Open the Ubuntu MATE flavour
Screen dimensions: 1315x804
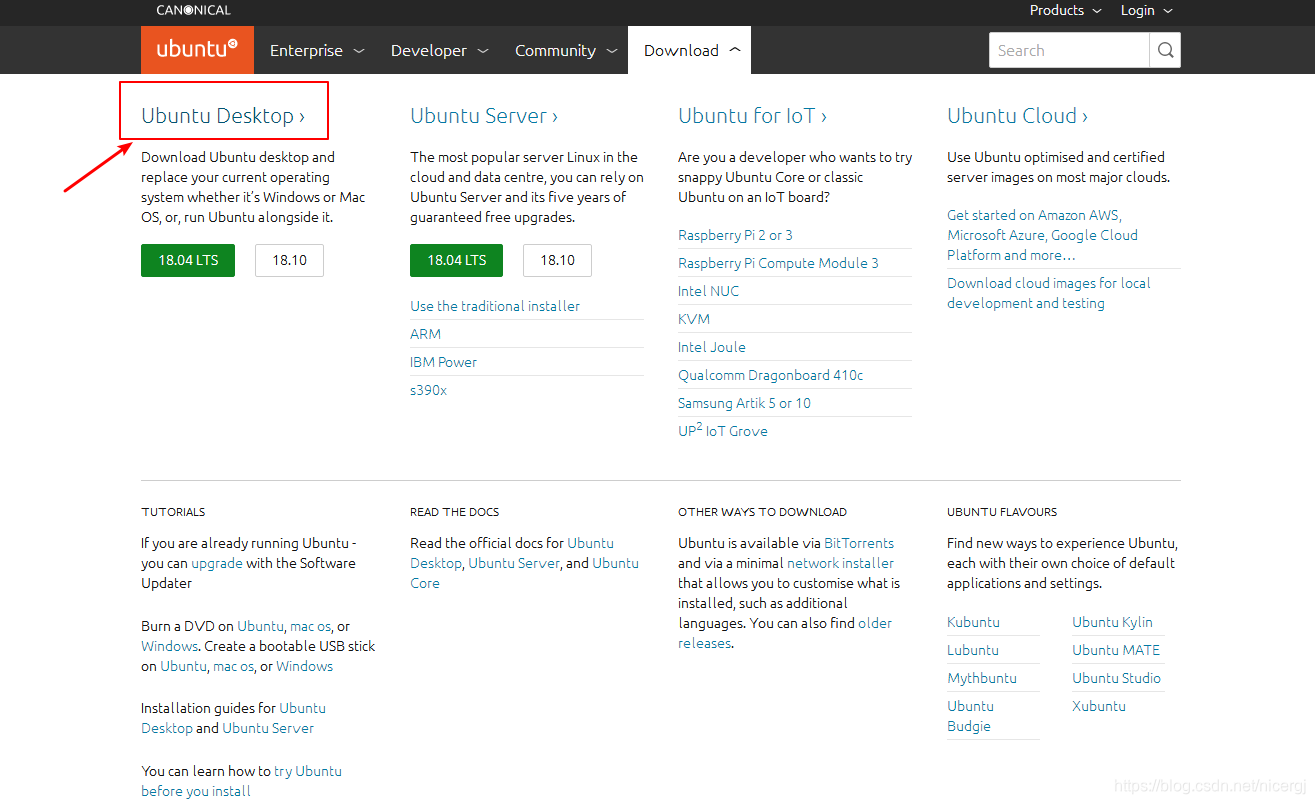[1116, 650]
